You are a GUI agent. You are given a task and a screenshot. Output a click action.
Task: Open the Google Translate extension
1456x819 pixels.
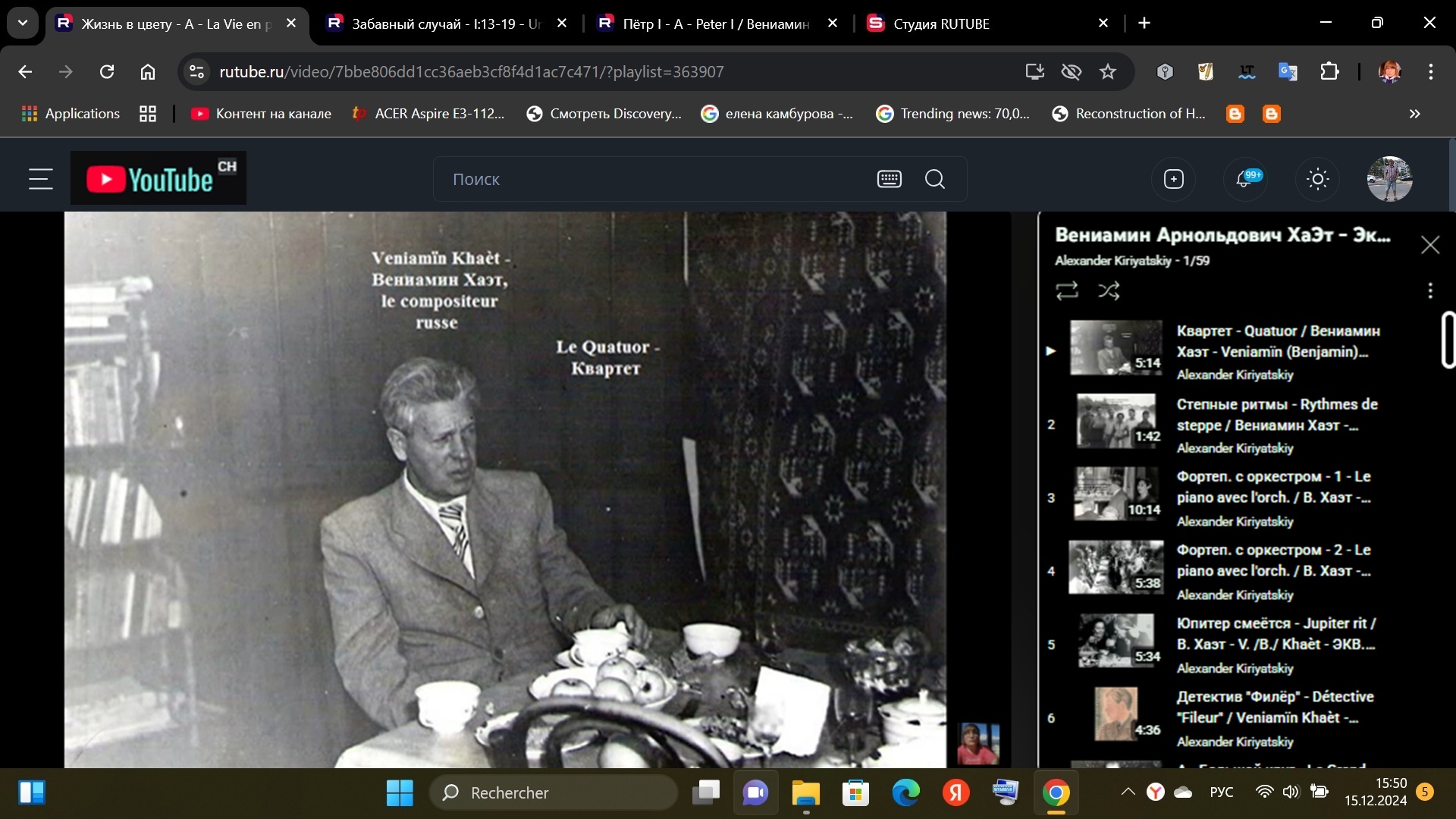click(x=1288, y=71)
